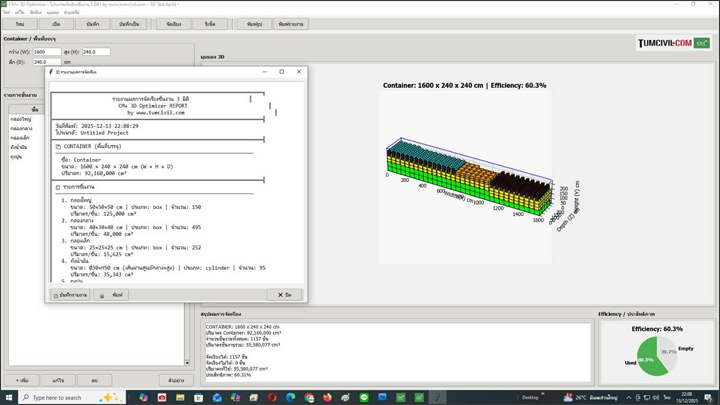Click the Windows Start button
This screenshot has width=720, height=405.
click(x=8, y=397)
